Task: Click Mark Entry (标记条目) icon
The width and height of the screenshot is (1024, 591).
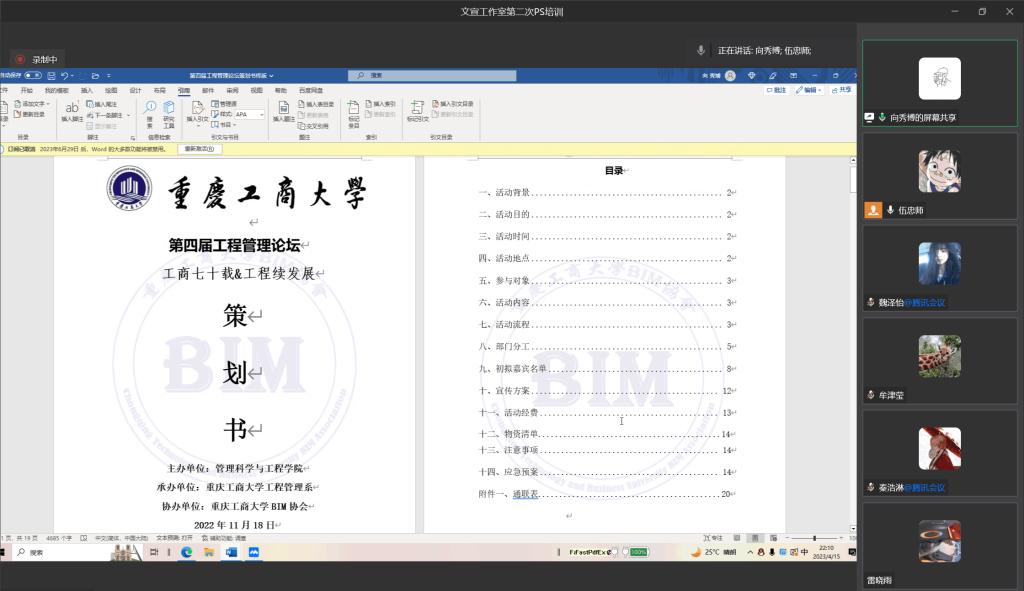Action: (x=354, y=111)
